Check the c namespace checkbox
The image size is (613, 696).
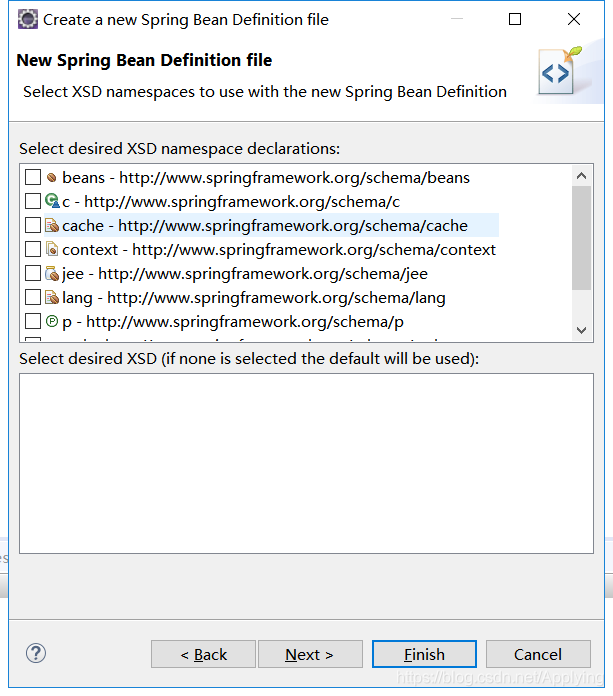pyautogui.click(x=33, y=201)
